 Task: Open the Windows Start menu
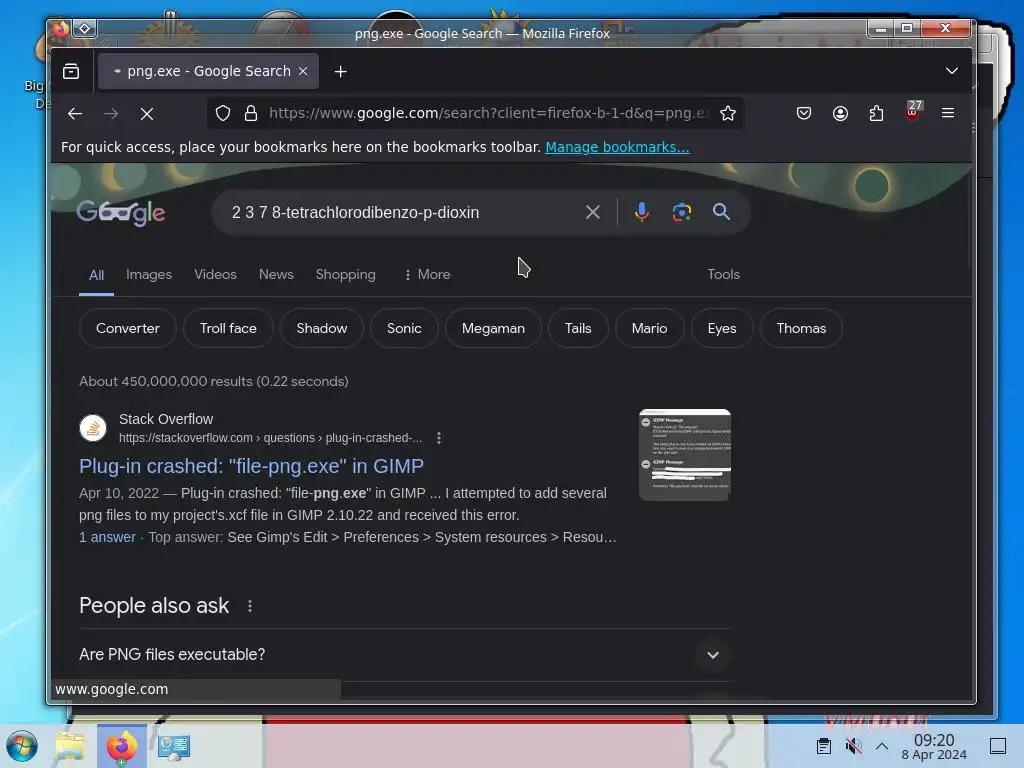[x=22, y=746]
